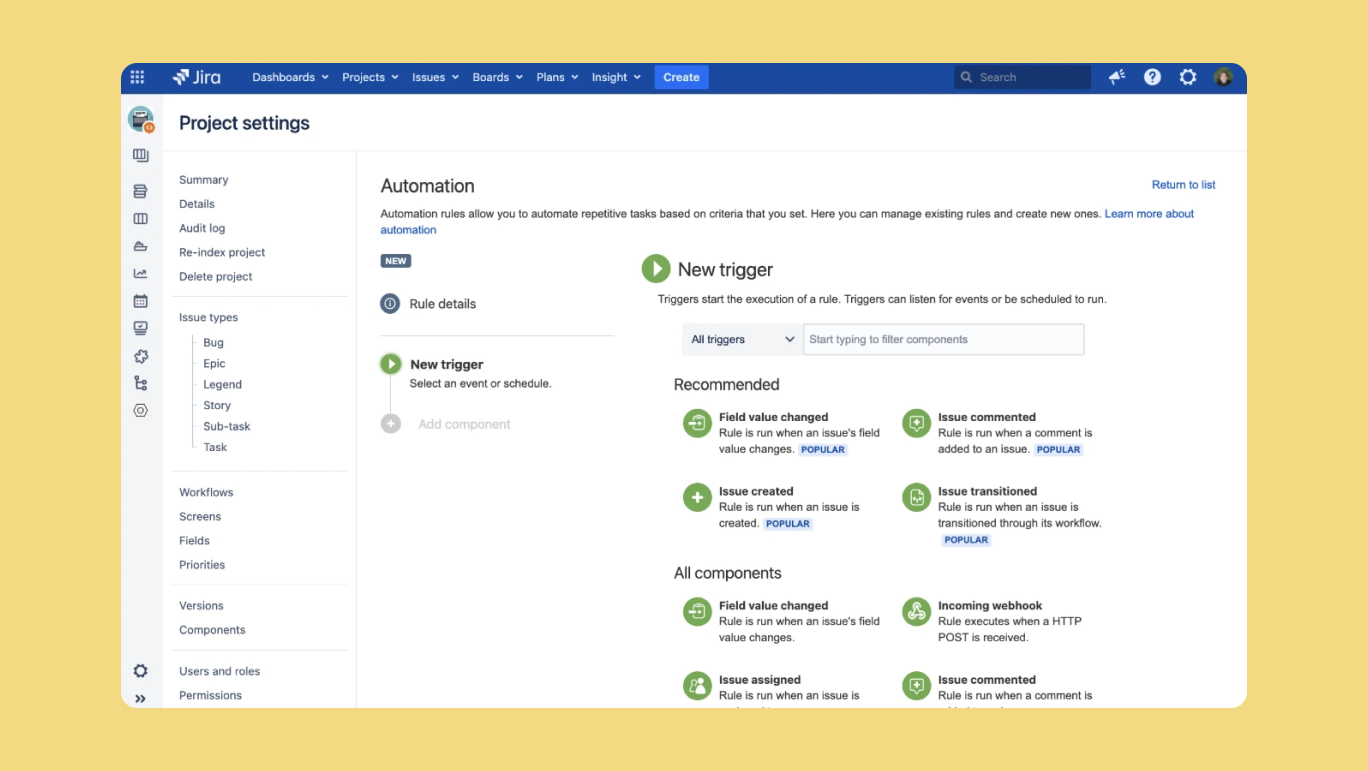Viewport: 1368px width, 771px height.
Task: Open Rule details in the rule outline
Action: pos(442,304)
